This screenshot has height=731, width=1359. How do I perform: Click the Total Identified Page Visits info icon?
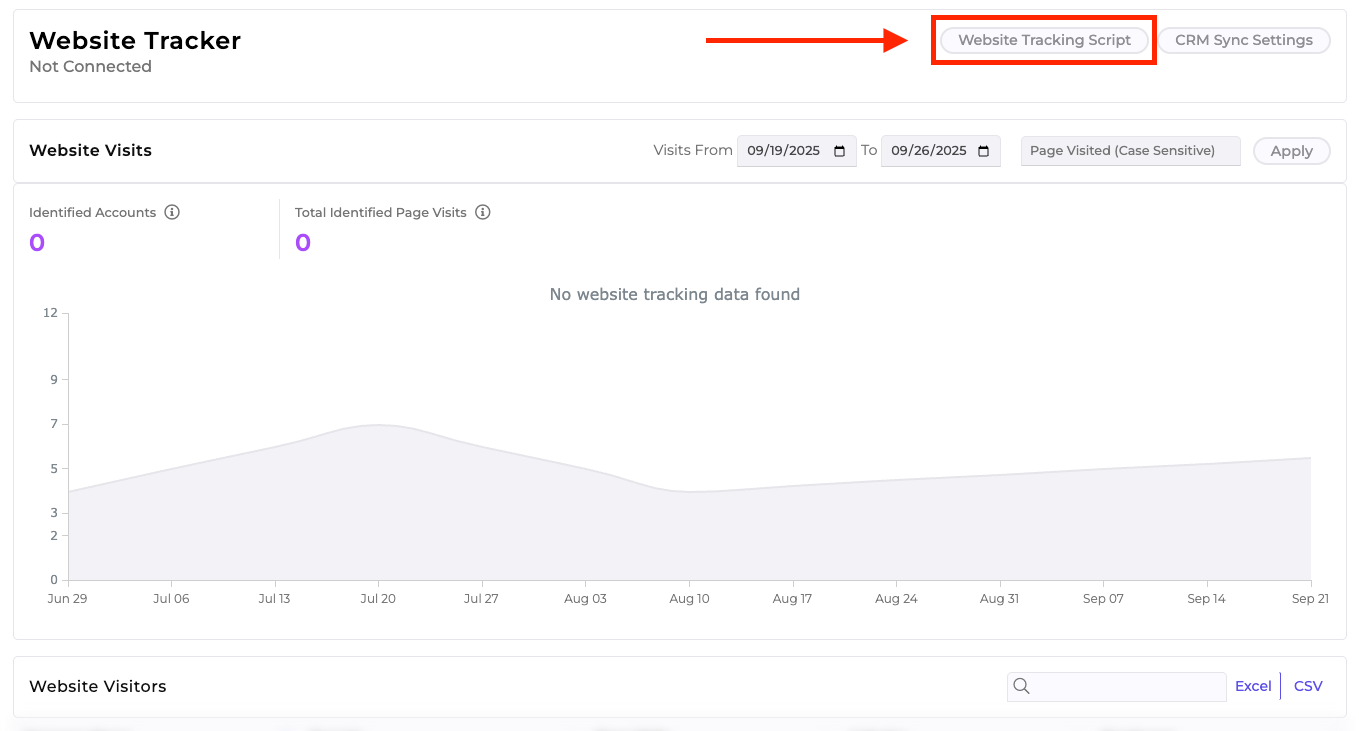[x=483, y=212]
